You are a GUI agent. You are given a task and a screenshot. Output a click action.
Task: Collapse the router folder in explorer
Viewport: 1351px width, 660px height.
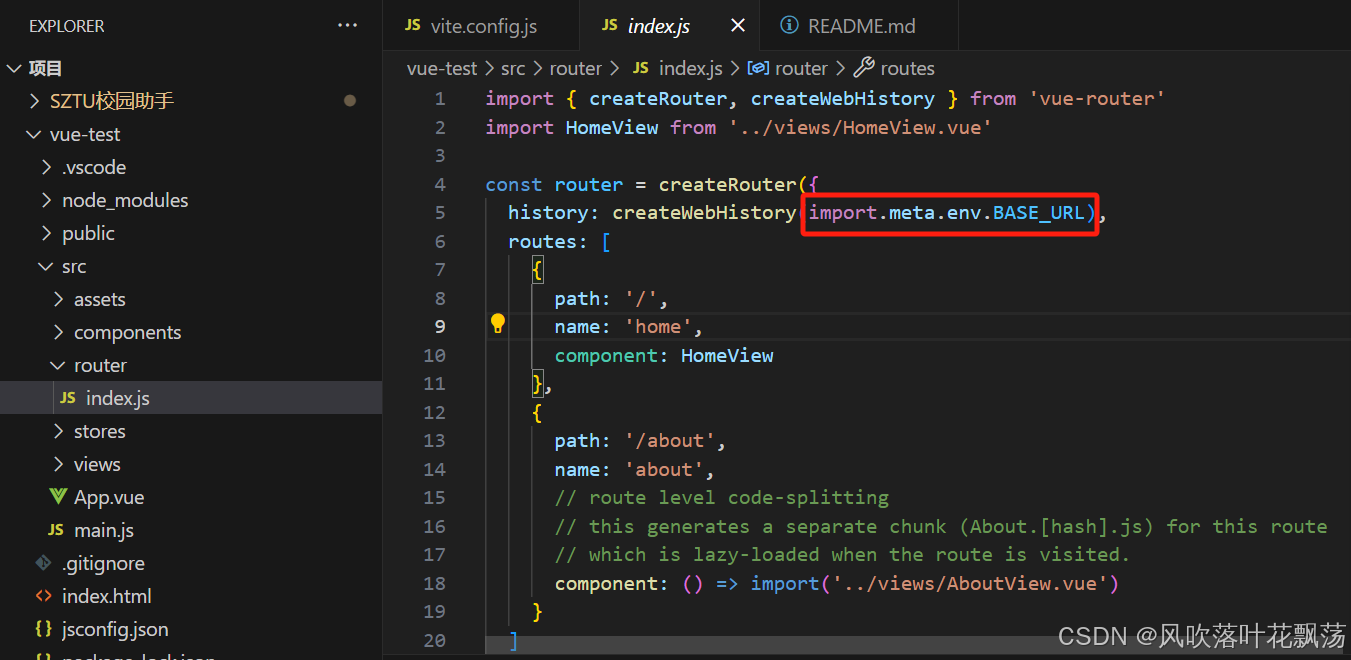click(x=59, y=365)
